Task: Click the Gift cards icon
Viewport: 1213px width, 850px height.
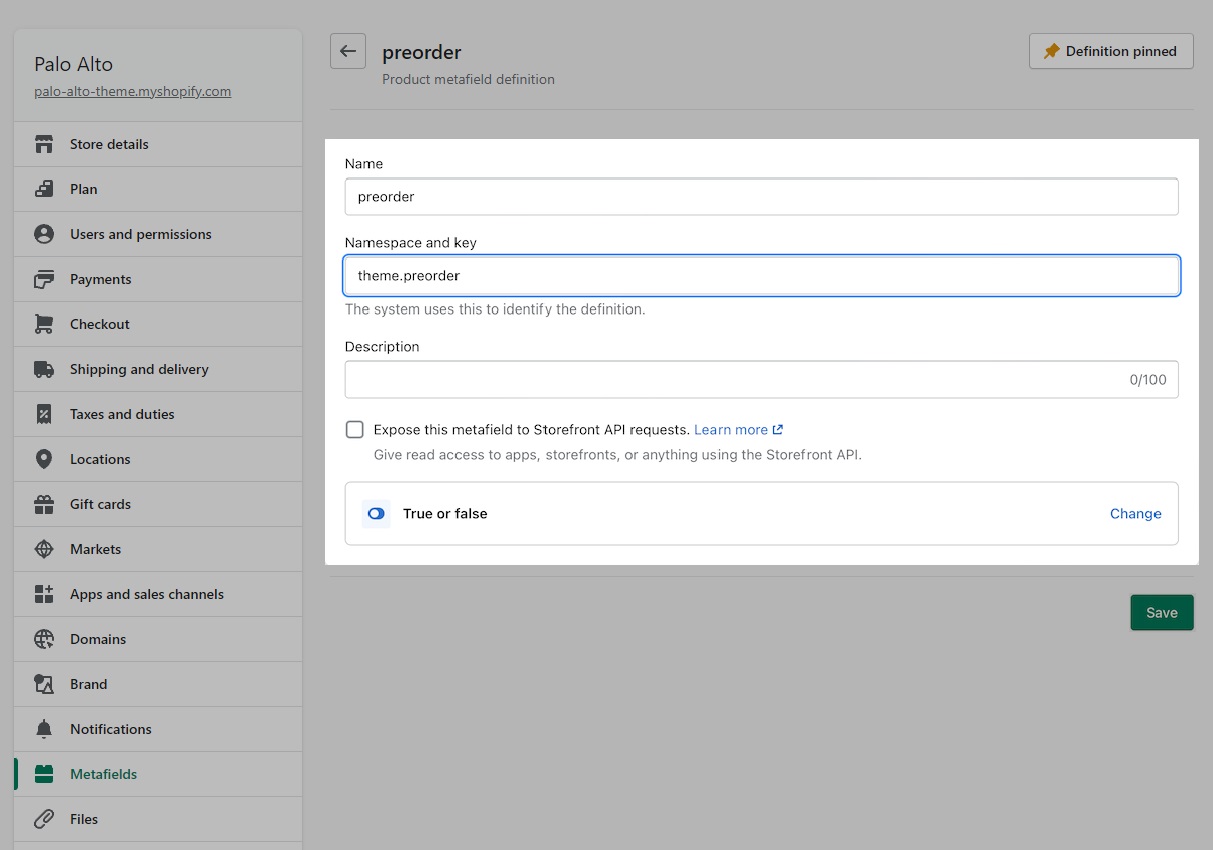Action: pos(43,504)
